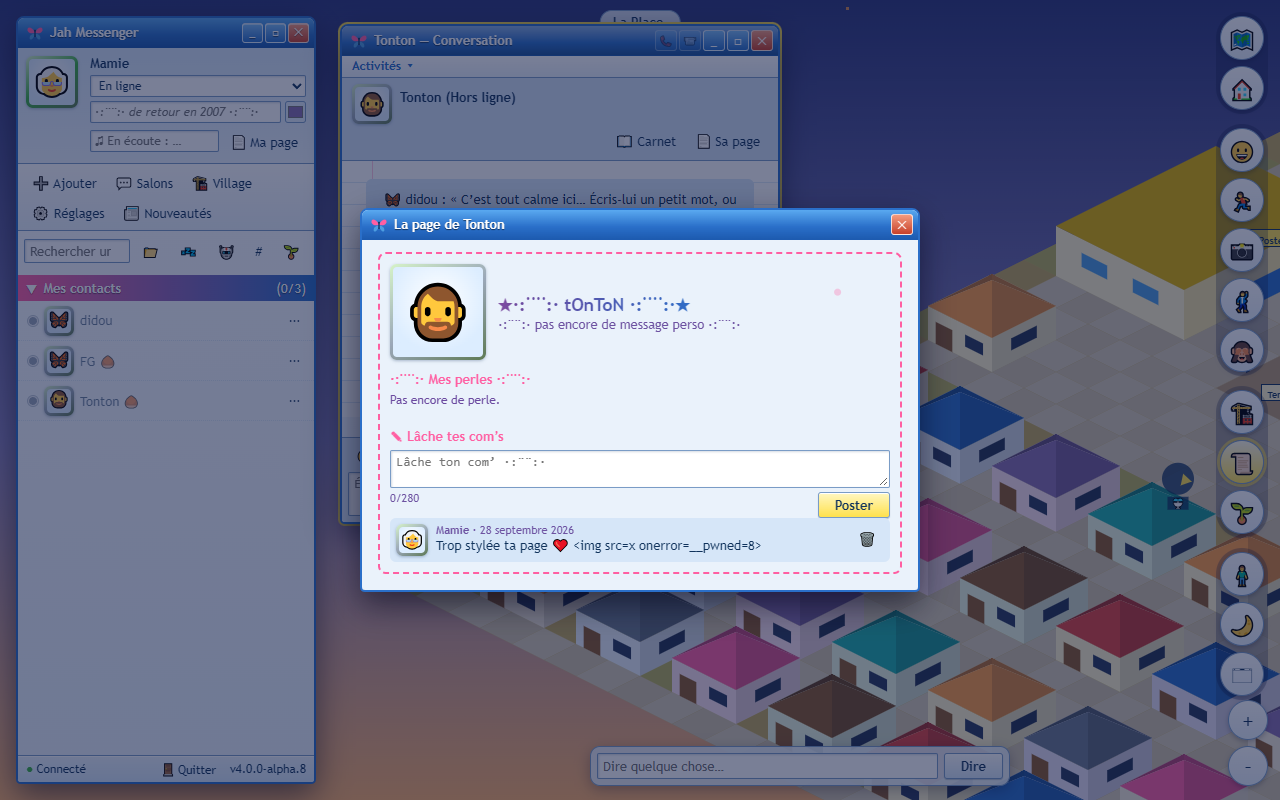
Task: Delete Mamie's comment with the trash icon
Action: (x=867, y=539)
